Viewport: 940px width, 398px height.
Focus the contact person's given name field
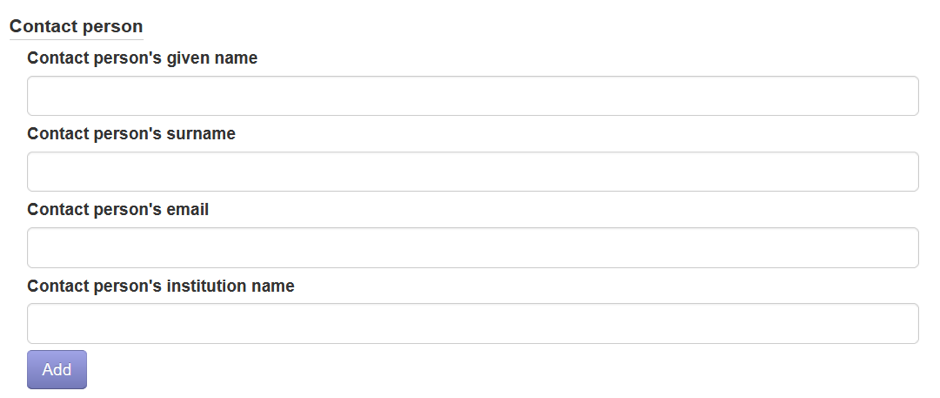[472, 96]
